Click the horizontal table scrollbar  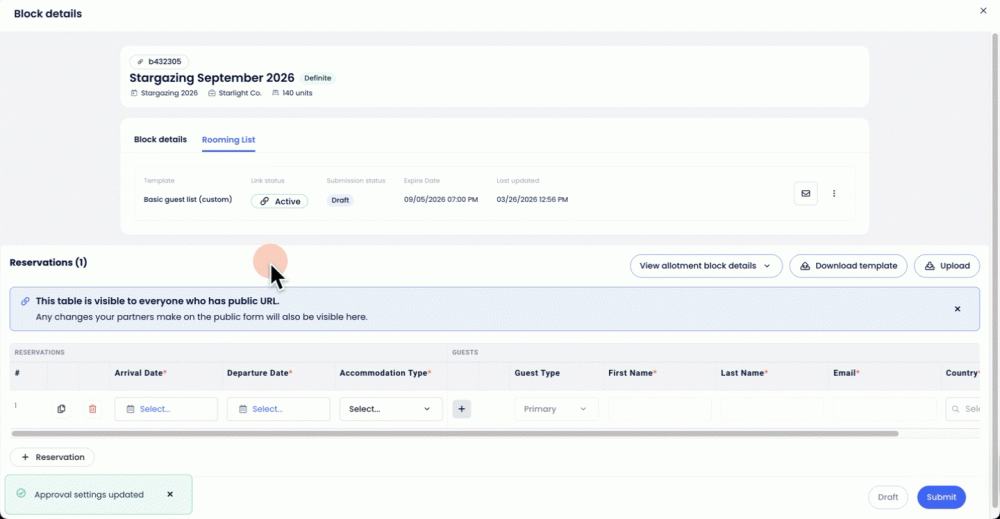pyautogui.click(x=455, y=434)
